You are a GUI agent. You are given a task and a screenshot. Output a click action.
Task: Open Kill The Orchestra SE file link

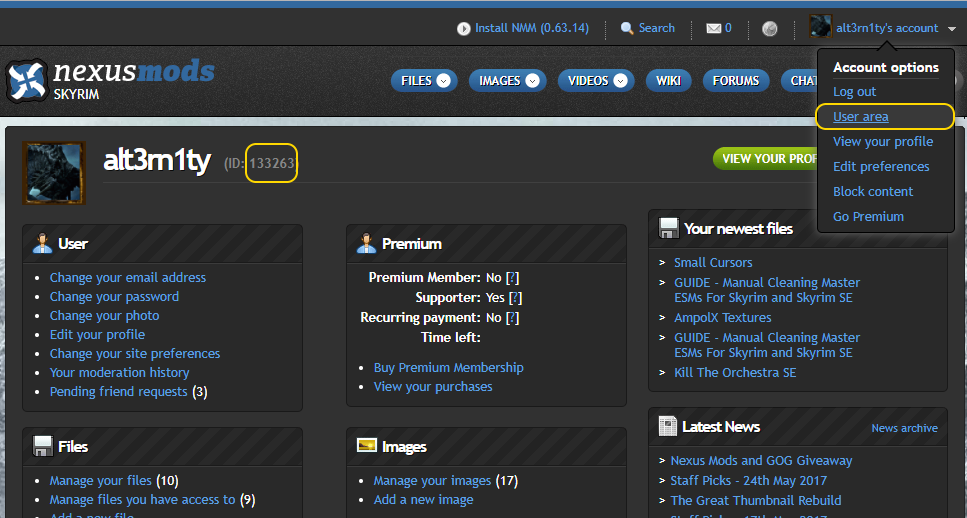tap(735, 372)
